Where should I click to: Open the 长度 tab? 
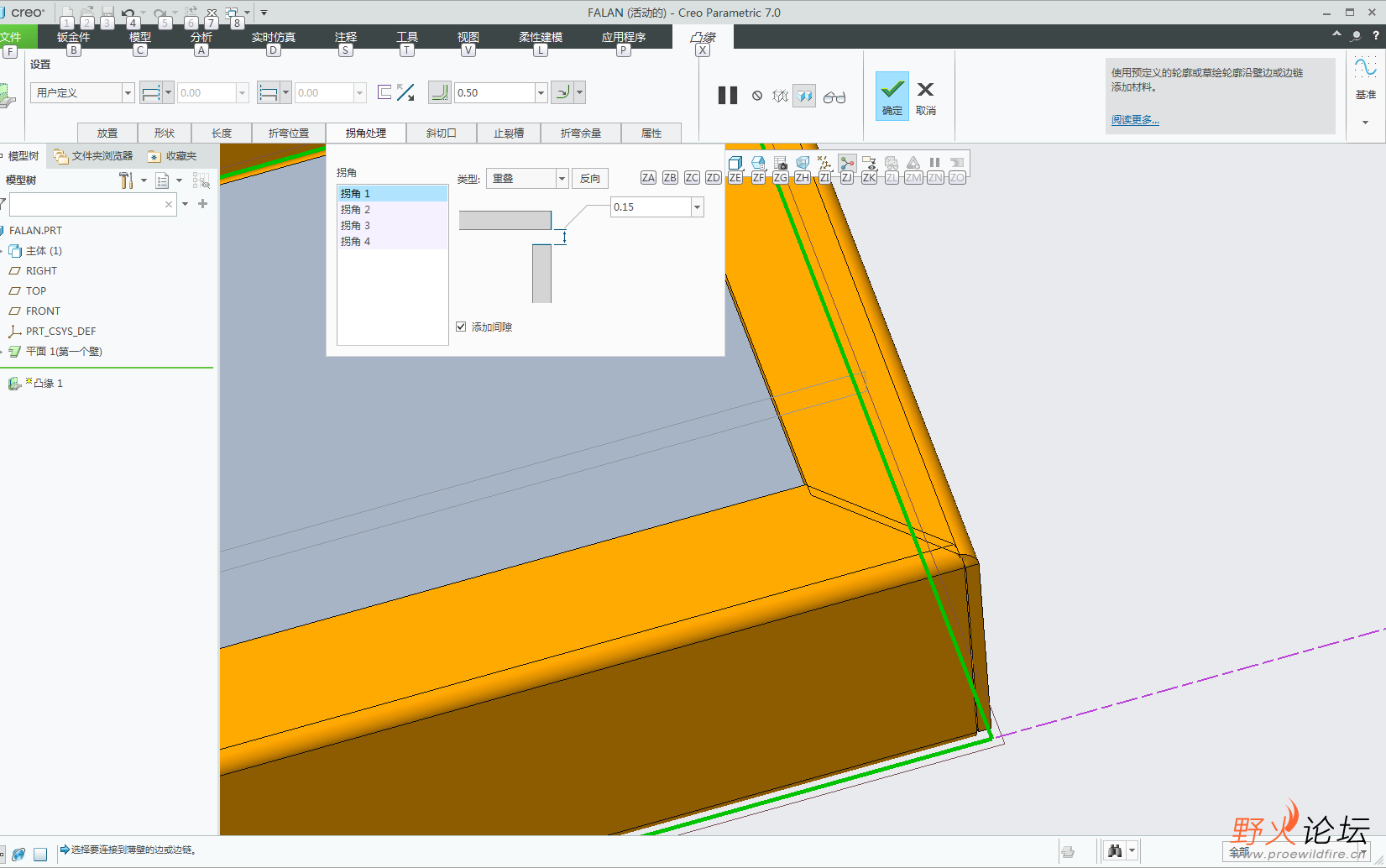click(x=221, y=133)
